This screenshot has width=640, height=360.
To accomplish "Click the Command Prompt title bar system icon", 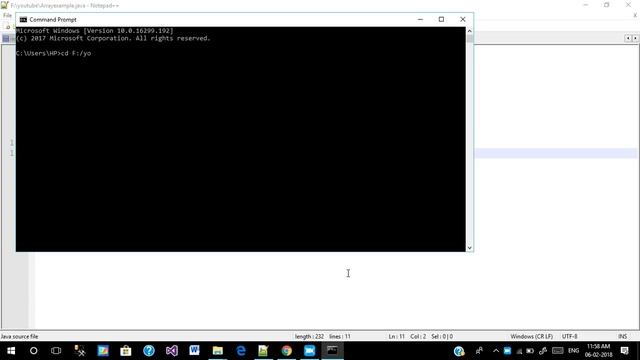I will point(23,20).
